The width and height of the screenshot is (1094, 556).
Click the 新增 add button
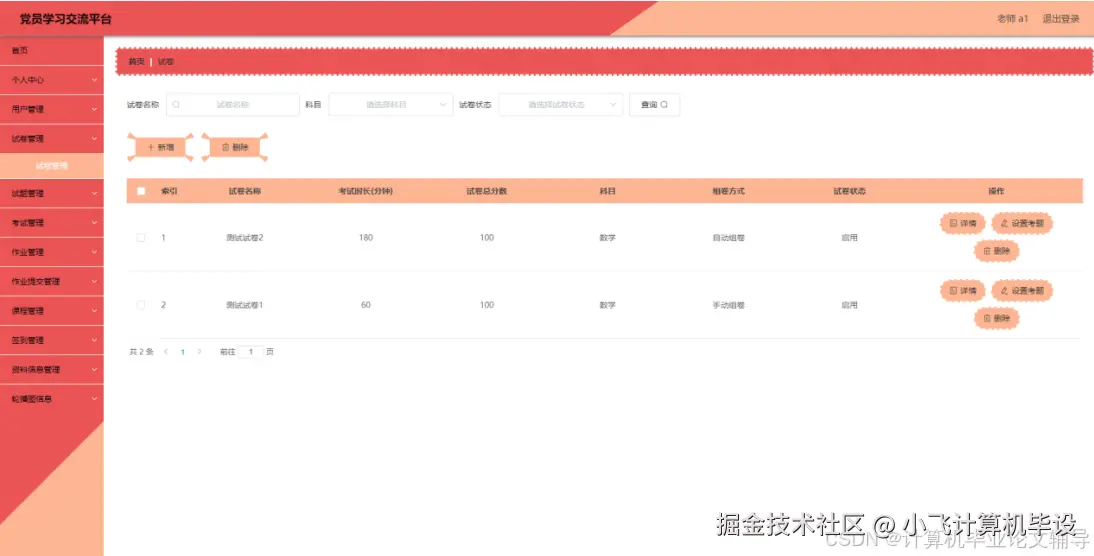[160, 147]
